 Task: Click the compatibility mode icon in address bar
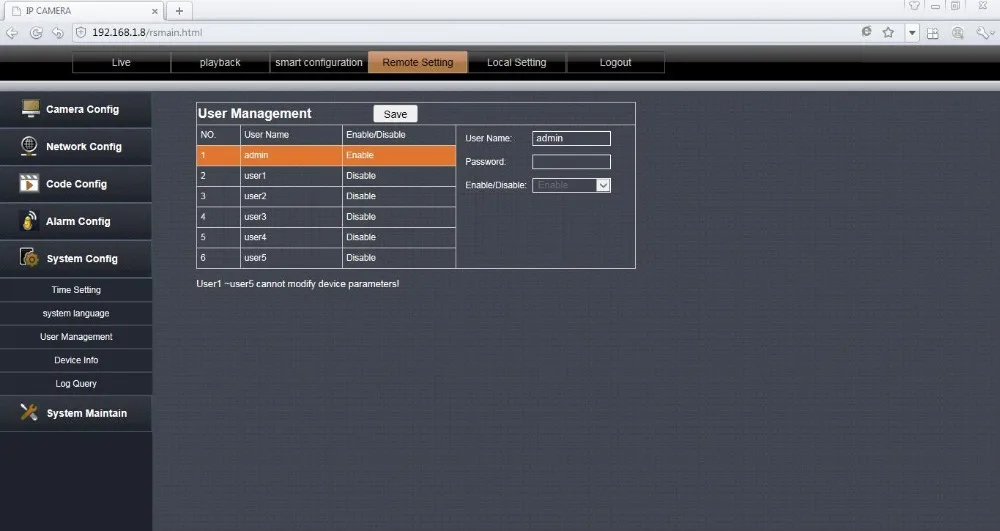[x=866, y=31]
